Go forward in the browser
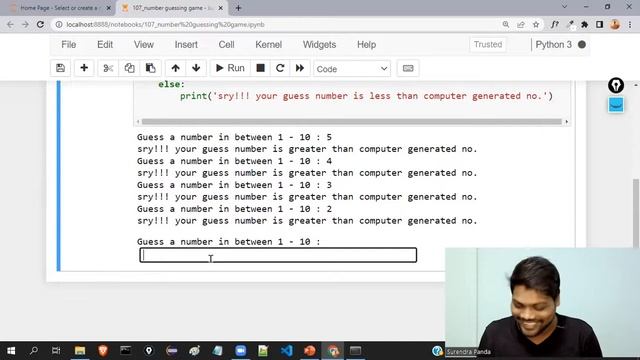This screenshot has width=640, height=360. 25,24
